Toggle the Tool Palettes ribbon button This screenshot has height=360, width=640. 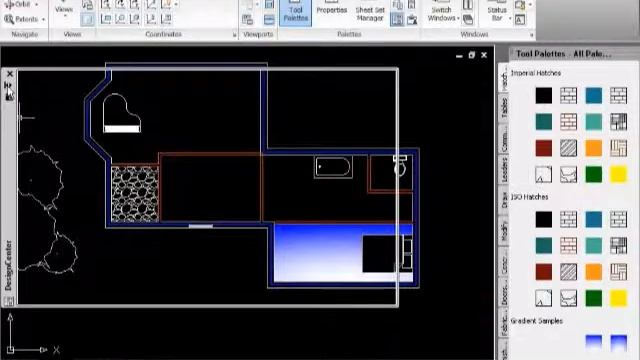(x=296, y=12)
